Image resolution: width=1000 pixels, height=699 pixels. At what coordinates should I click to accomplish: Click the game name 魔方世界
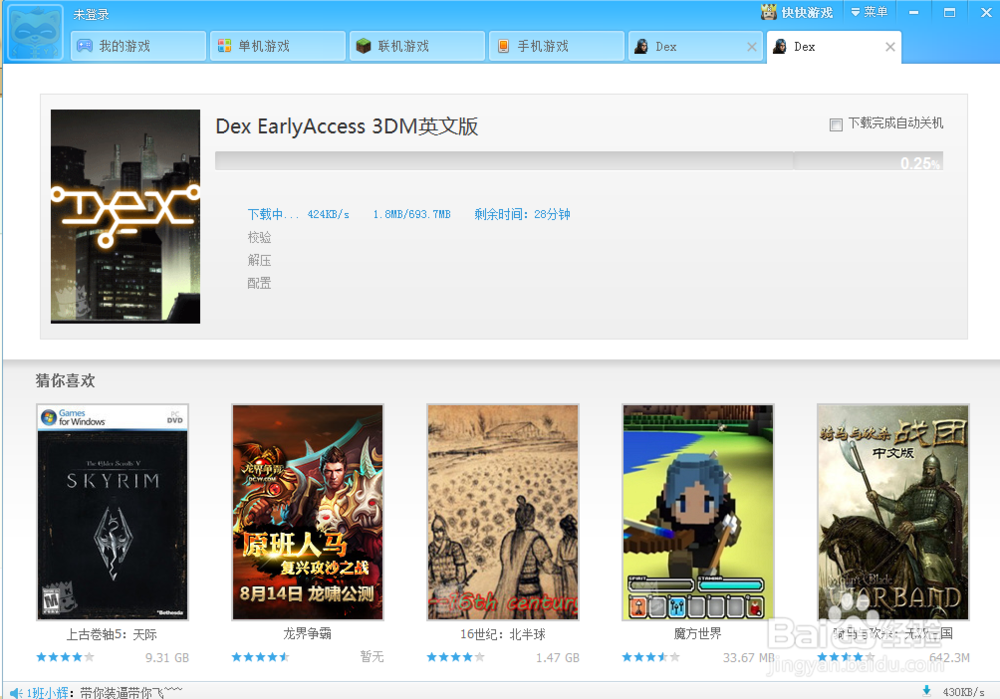[x=698, y=634]
